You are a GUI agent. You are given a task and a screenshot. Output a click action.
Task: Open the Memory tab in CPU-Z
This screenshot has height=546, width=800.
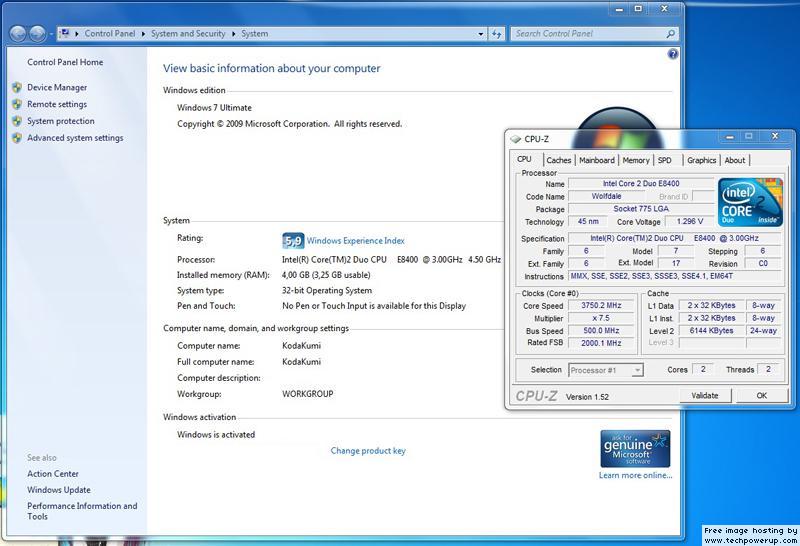pyautogui.click(x=636, y=160)
